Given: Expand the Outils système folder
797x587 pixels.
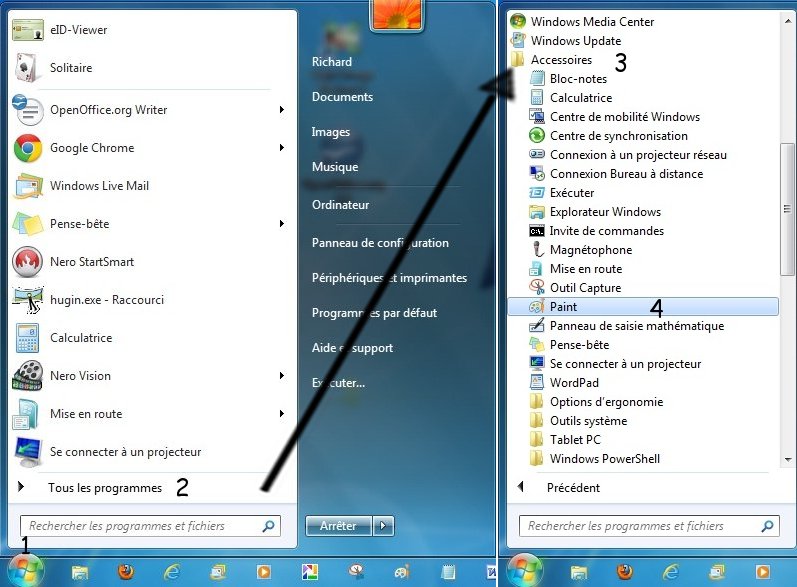Looking at the screenshot, I should [x=578, y=421].
